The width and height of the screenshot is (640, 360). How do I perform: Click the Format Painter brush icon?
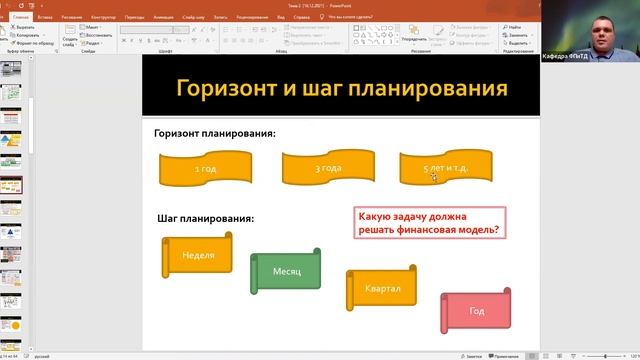pyautogui.click(x=13, y=43)
